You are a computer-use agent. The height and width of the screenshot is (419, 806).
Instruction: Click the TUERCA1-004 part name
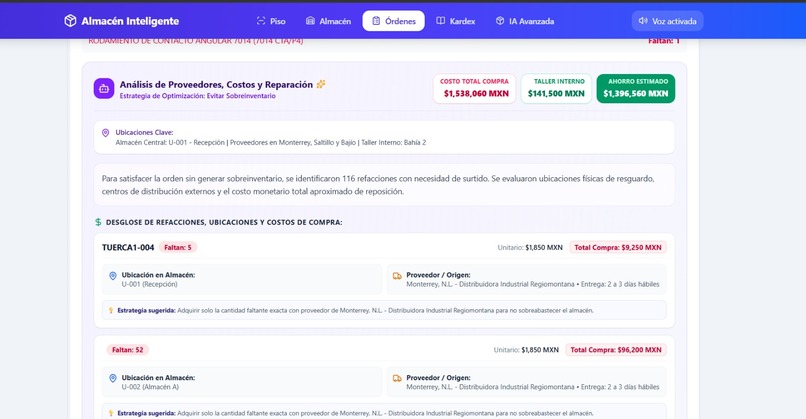click(x=128, y=247)
